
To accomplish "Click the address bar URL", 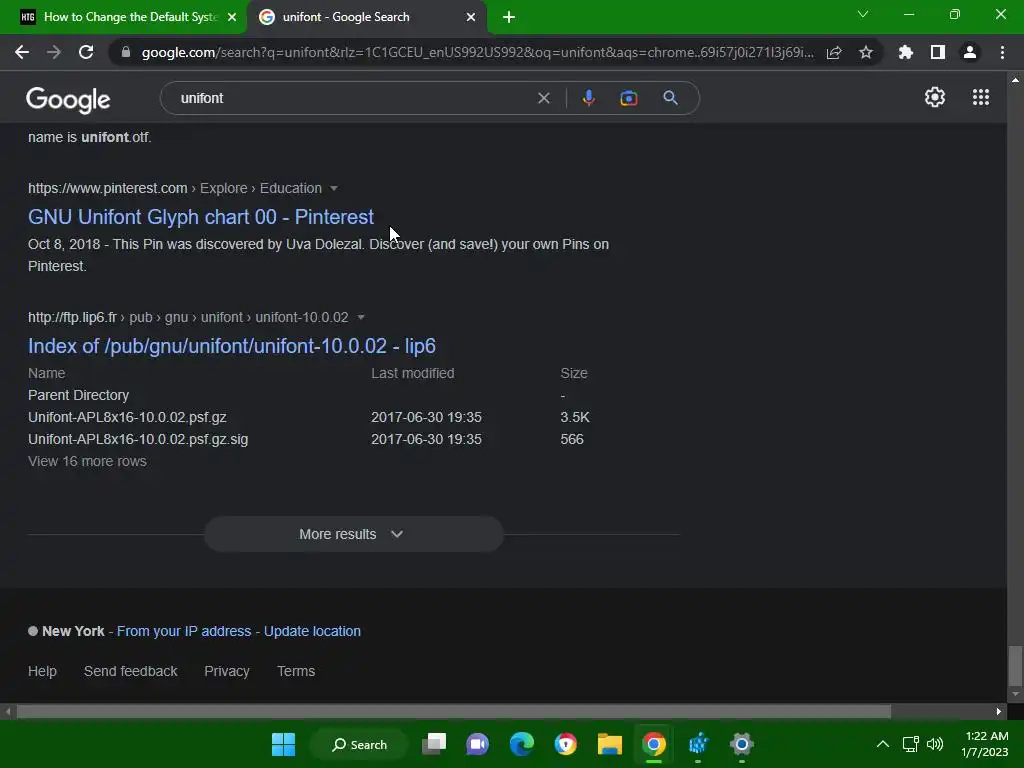I will point(477,52).
